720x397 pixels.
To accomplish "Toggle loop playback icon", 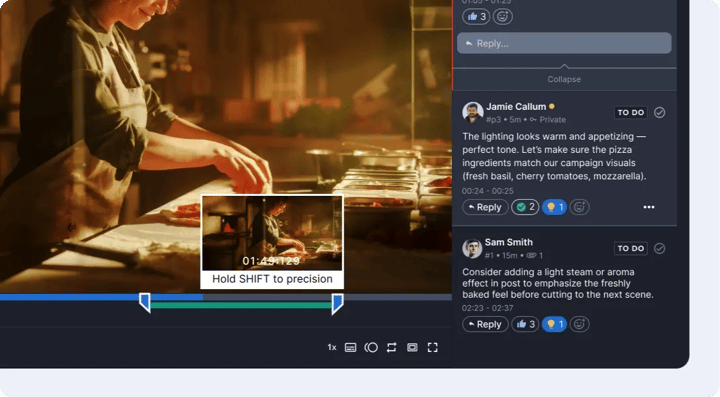I will (x=391, y=347).
